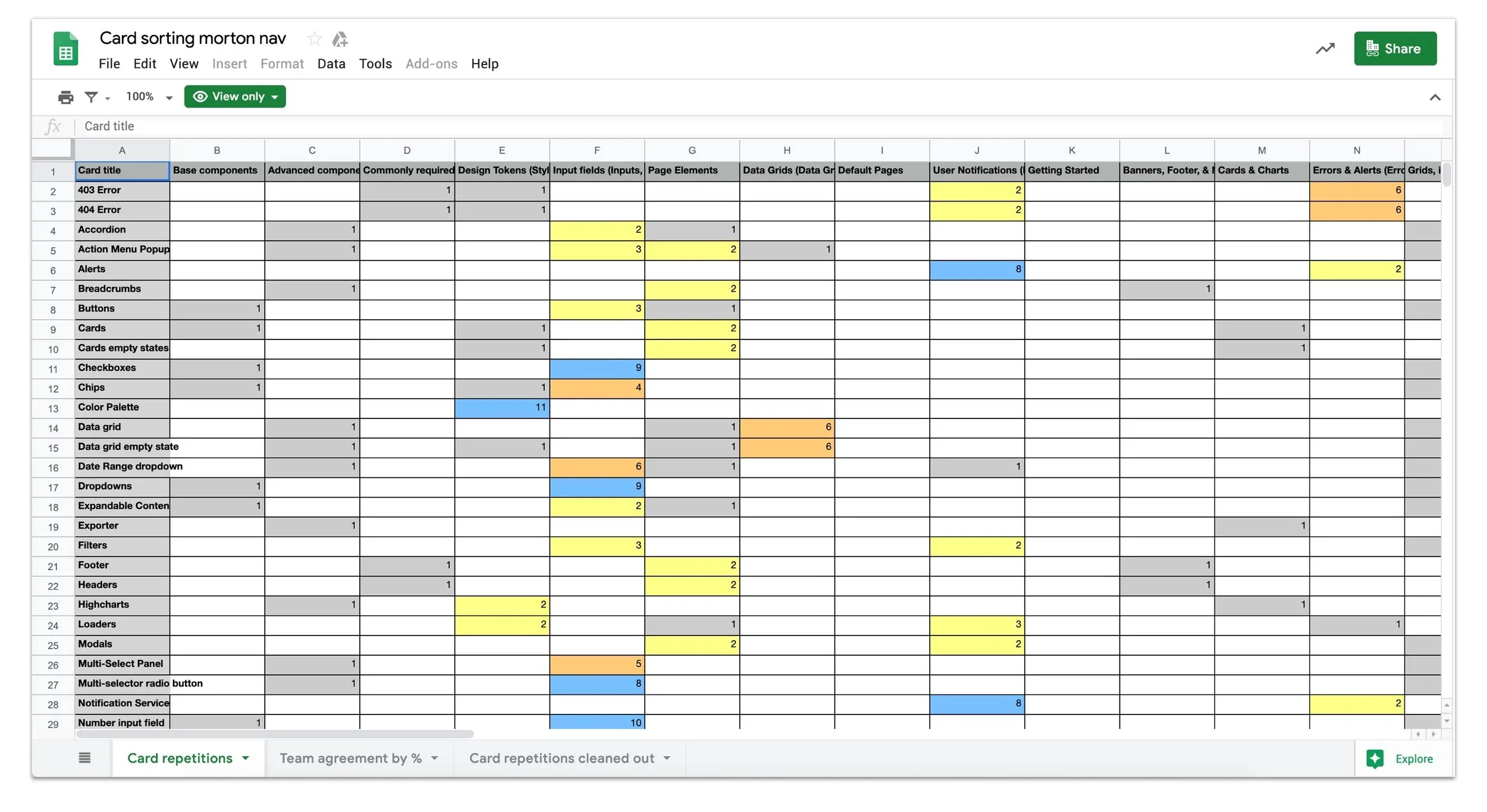Open the filter views icon

pos(92,97)
